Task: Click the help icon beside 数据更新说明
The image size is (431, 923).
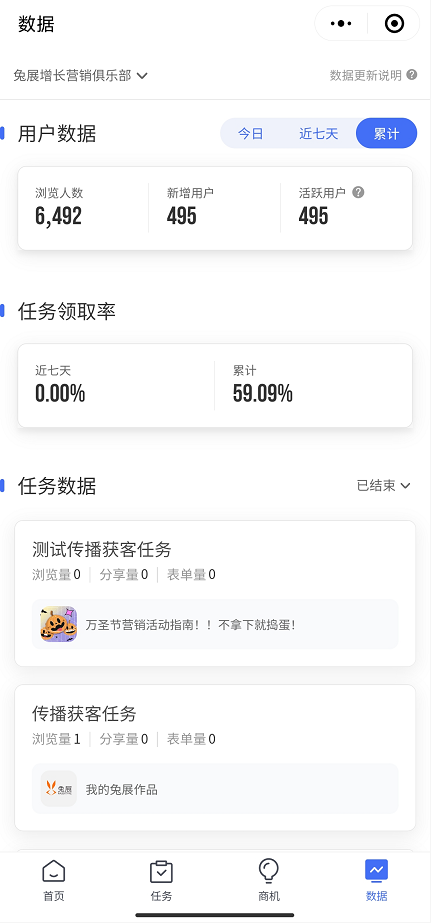Action: click(x=412, y=75)
